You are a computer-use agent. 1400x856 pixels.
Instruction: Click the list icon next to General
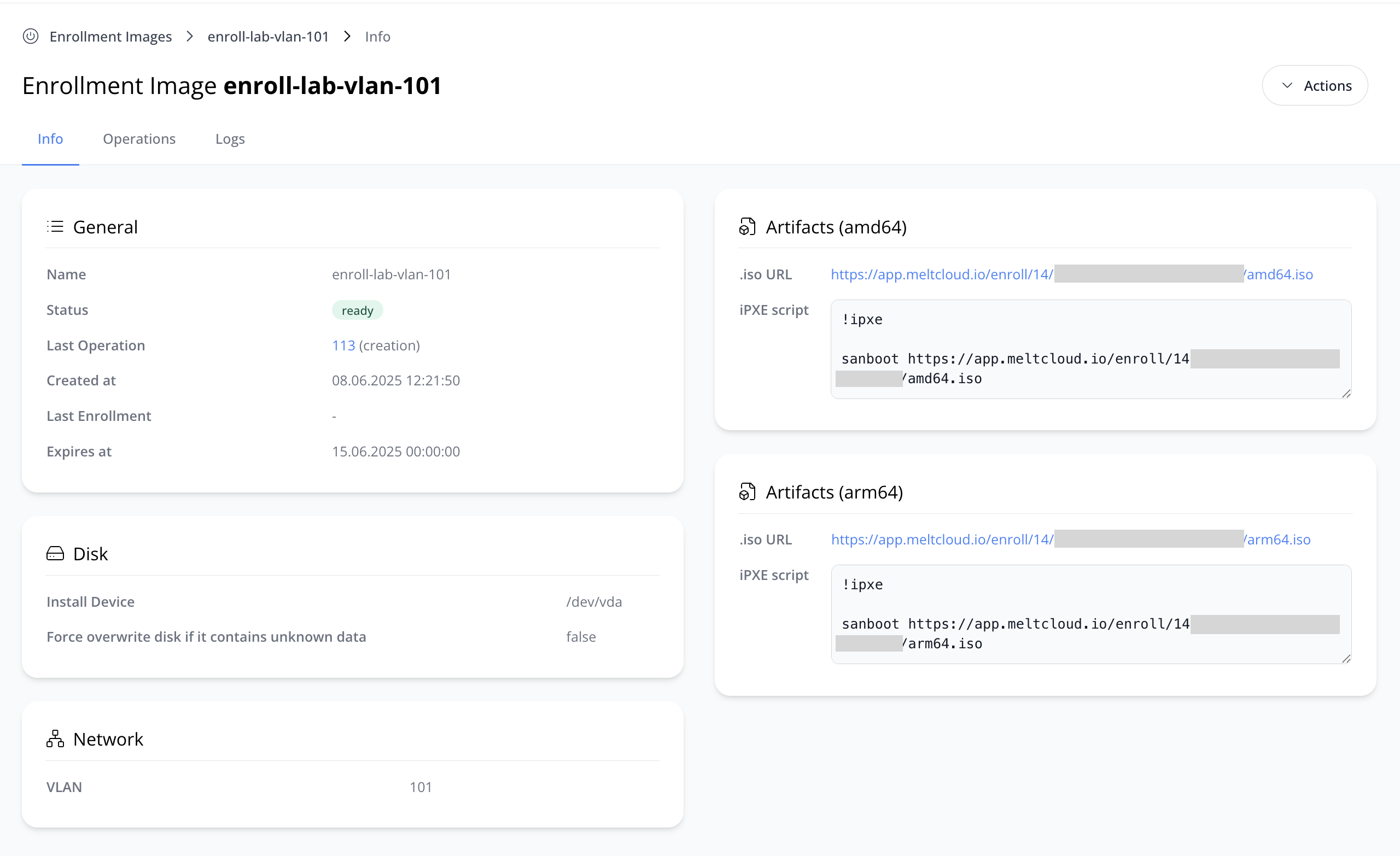coord(55,227)
